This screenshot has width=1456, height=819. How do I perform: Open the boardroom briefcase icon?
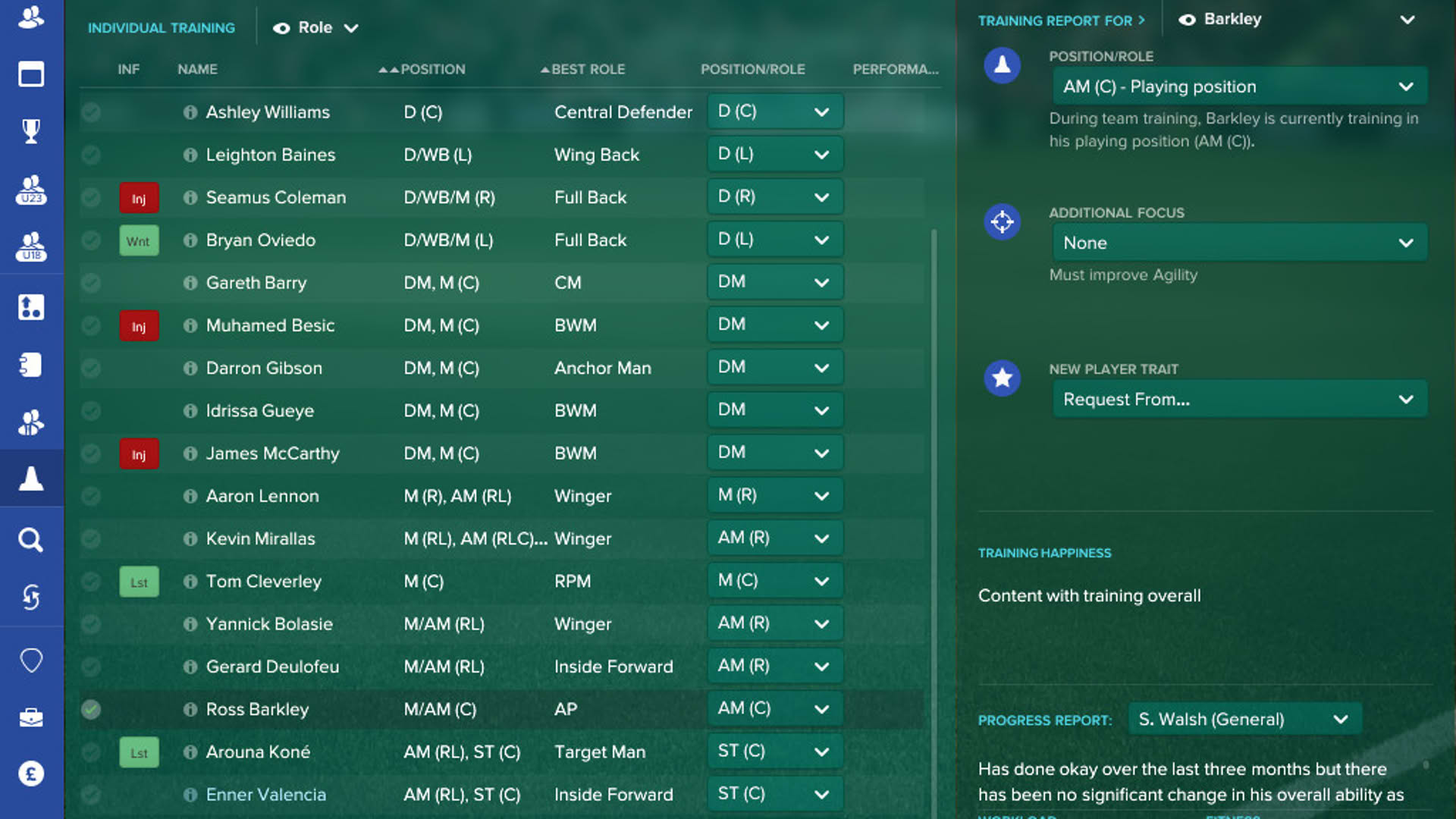(x=31, y=717)
